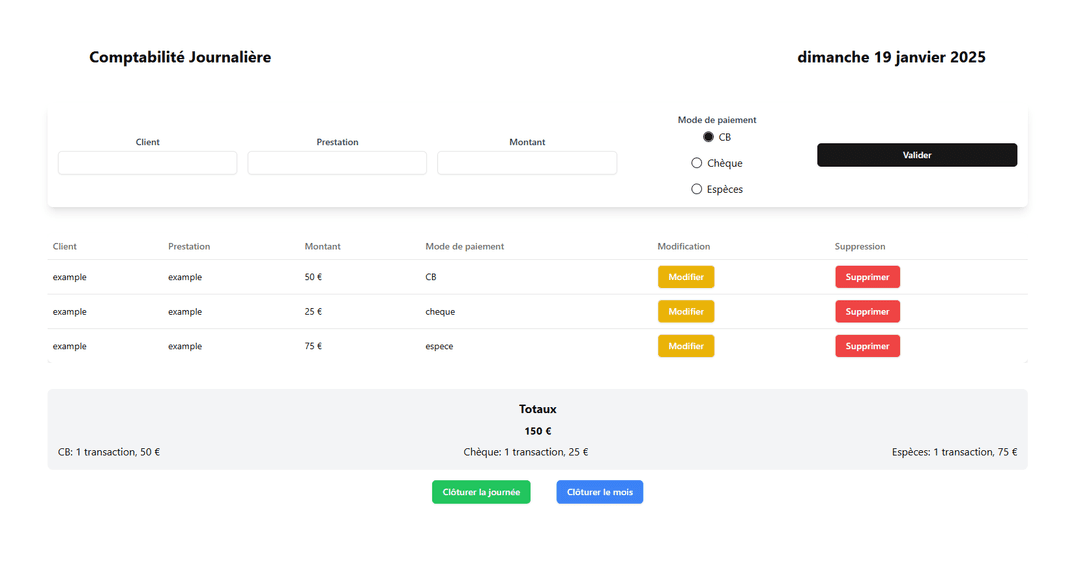Click the Mode de paiement column header
The image size is (1080, 585).
pos(464,247)
